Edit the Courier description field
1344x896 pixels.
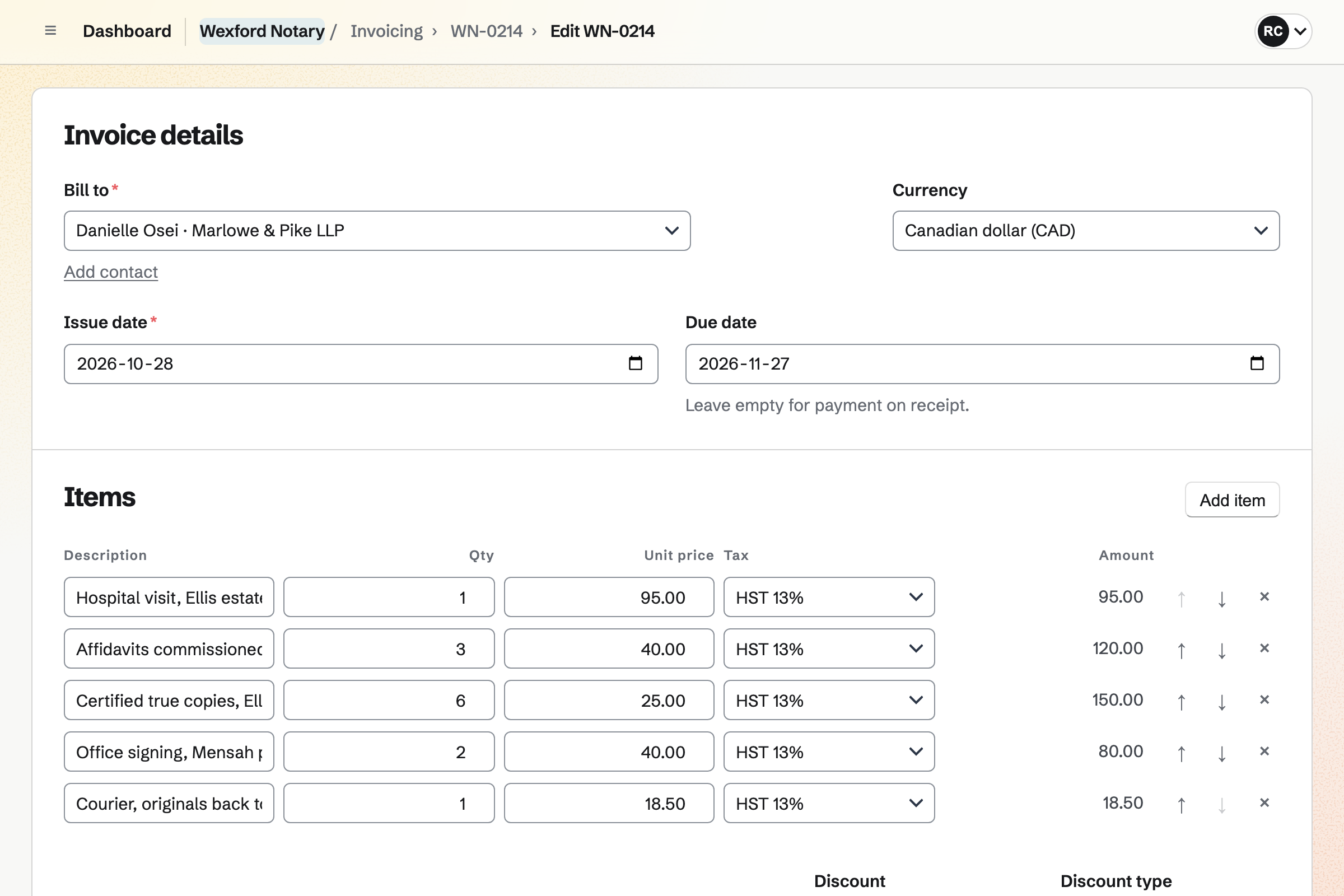[x=169, y=803]
